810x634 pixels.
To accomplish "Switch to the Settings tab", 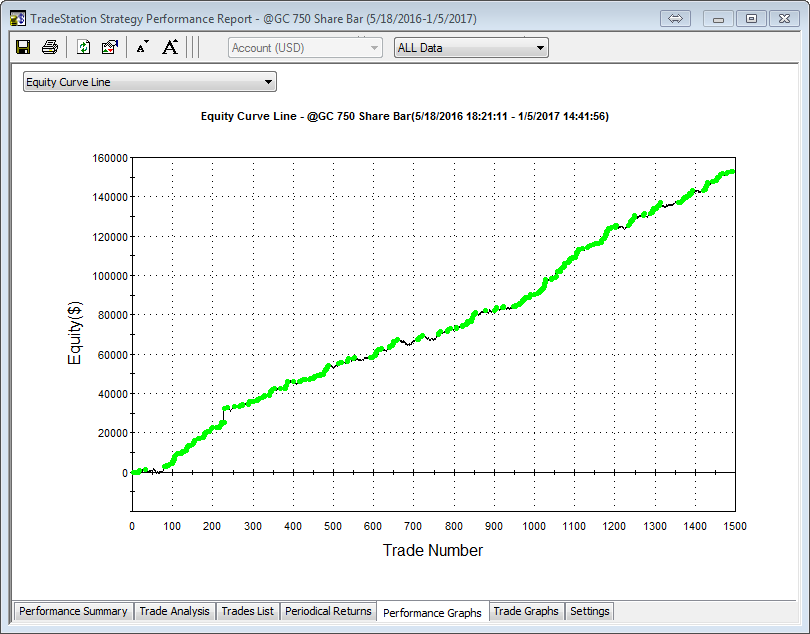I will coord(589,611).
